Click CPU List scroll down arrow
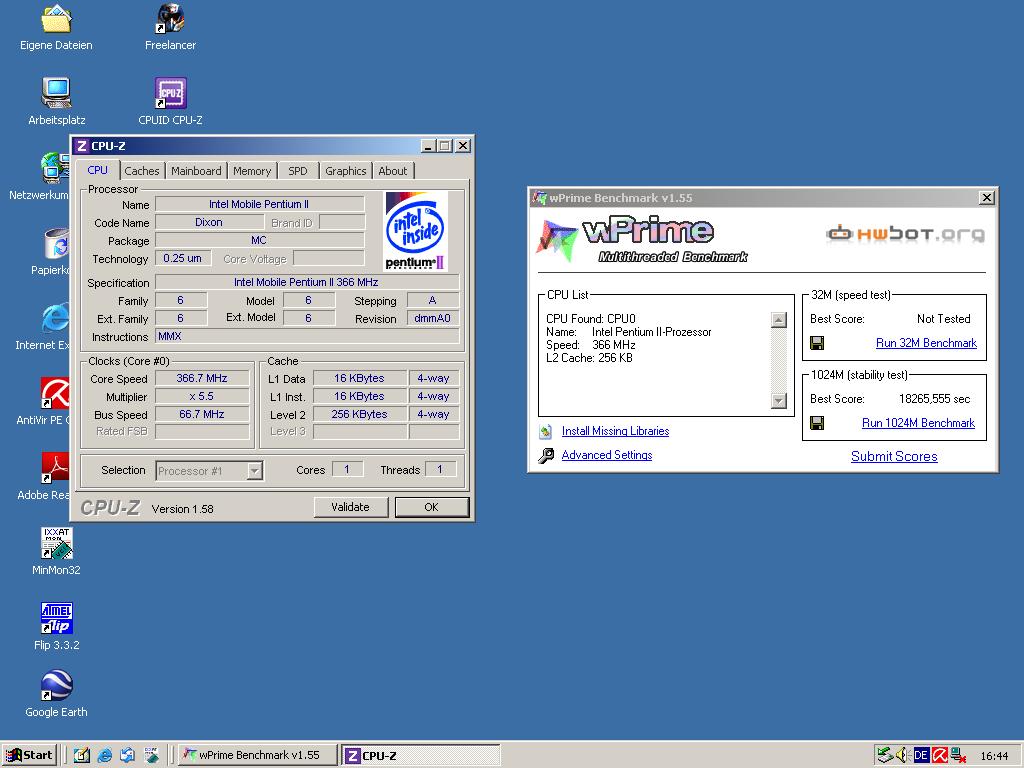The height and width of the screenshot is (768, 1024). pyautogui.click(x=778, y=400)
